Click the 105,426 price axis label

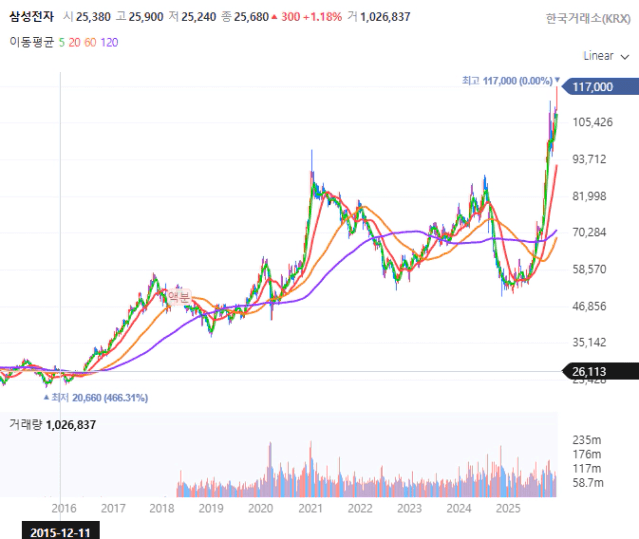(593, 122)
